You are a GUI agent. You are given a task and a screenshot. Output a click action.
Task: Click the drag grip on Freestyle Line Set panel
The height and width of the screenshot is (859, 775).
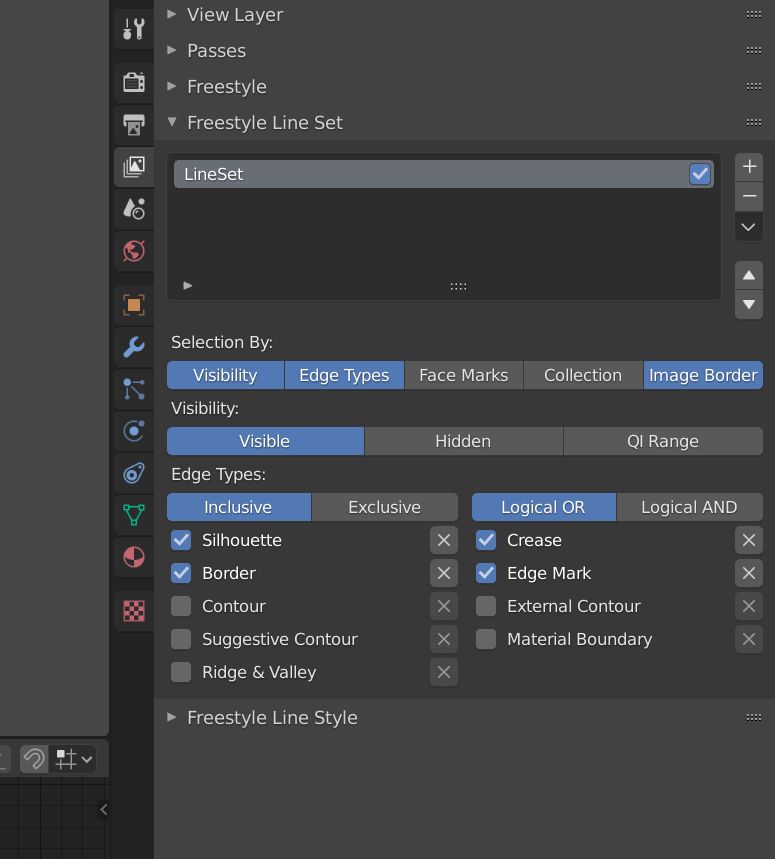754,123
